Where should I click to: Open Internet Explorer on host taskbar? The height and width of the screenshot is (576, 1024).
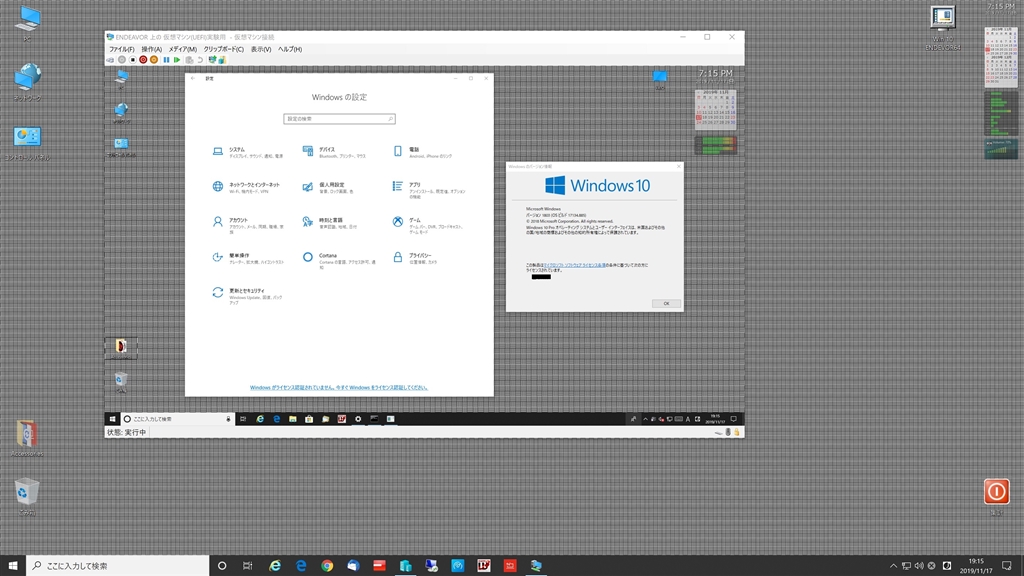point(275,566)
